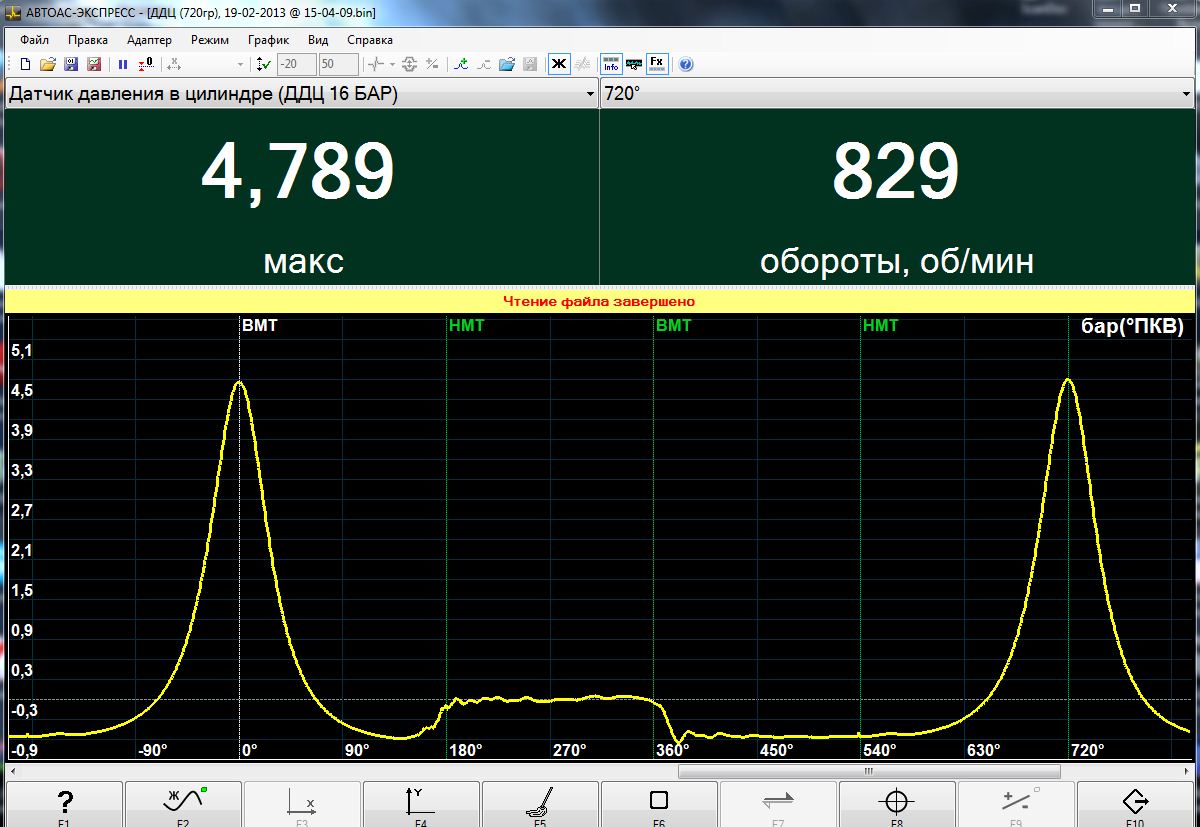
Task: Open the График menu
Action: pyautogui.click(x=268, y=40)
